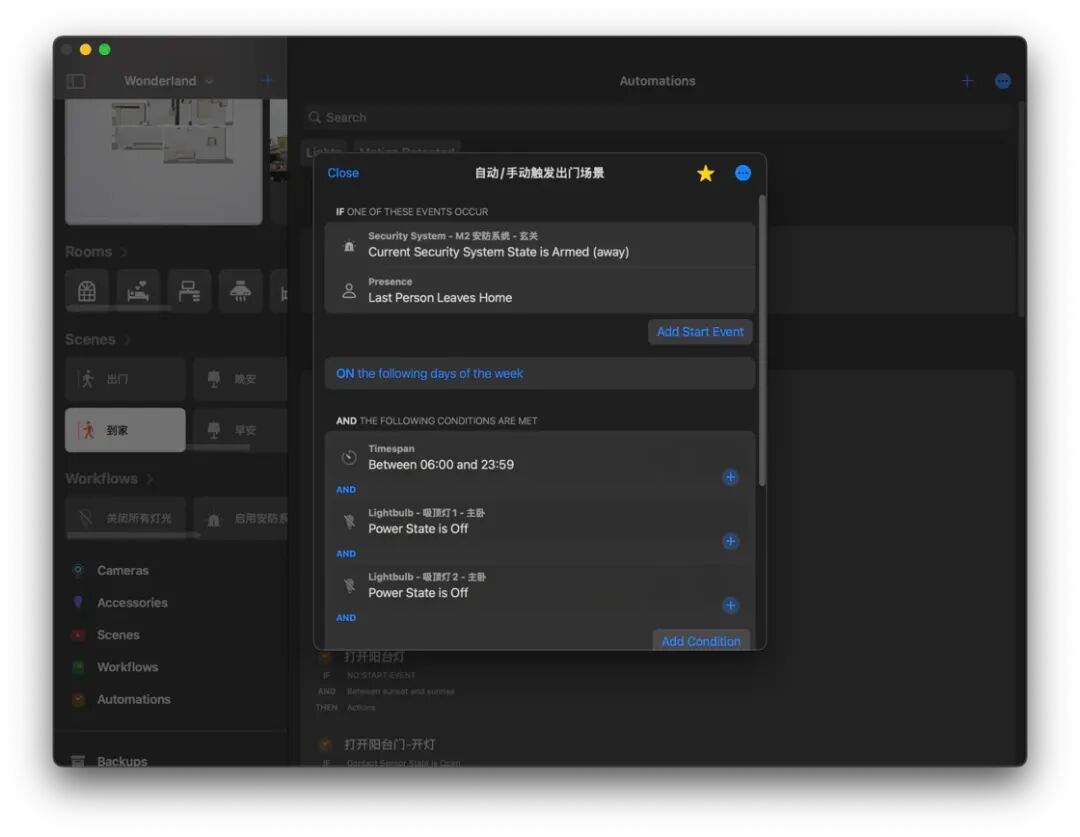
Task: Select the Lightbulb 吸顶灯 1 Power State condition
Action: (539, 521)
